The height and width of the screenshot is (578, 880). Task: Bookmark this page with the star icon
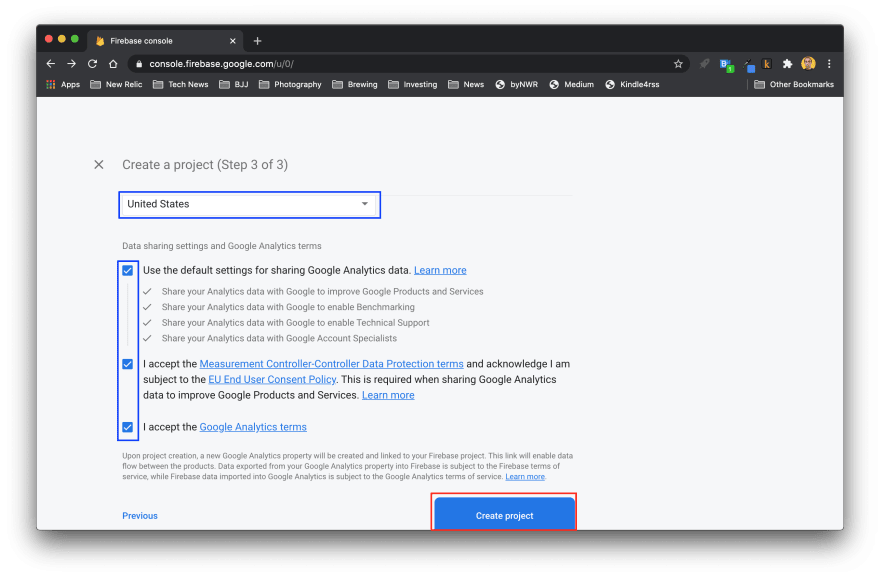click(678, 63)
